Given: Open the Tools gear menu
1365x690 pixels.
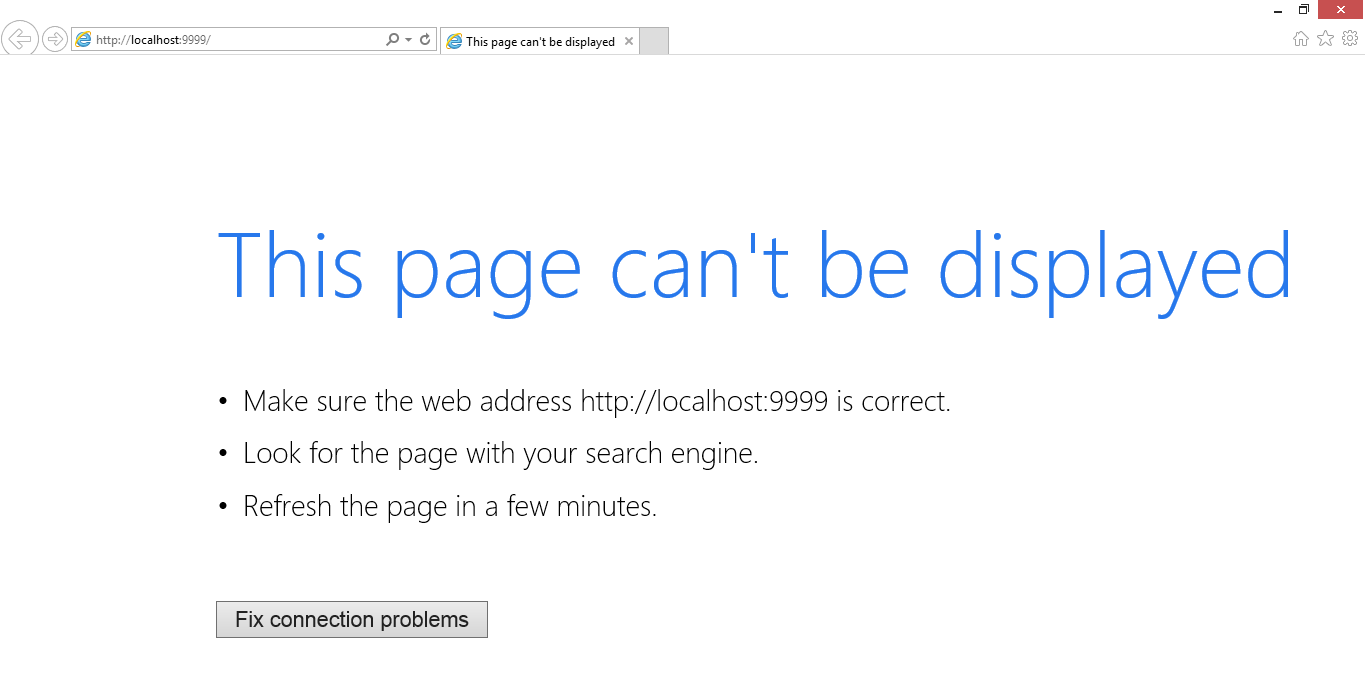Looking at the screenshot, I should pos(1350,39).
